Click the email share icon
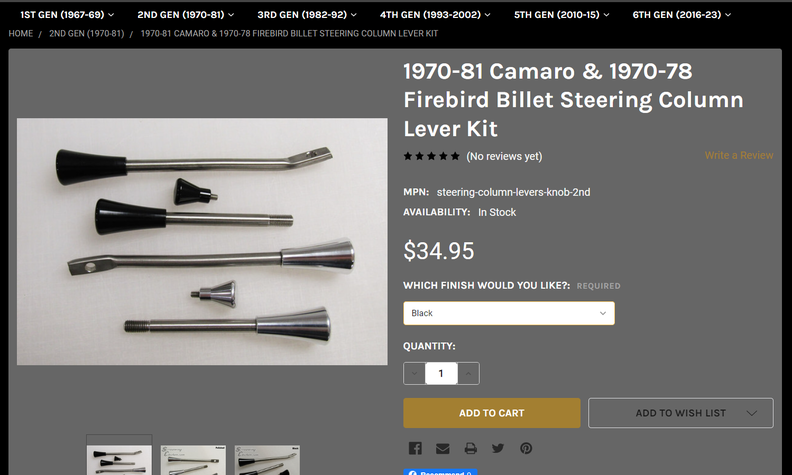792x475 pixels. [x=442, y=449]
